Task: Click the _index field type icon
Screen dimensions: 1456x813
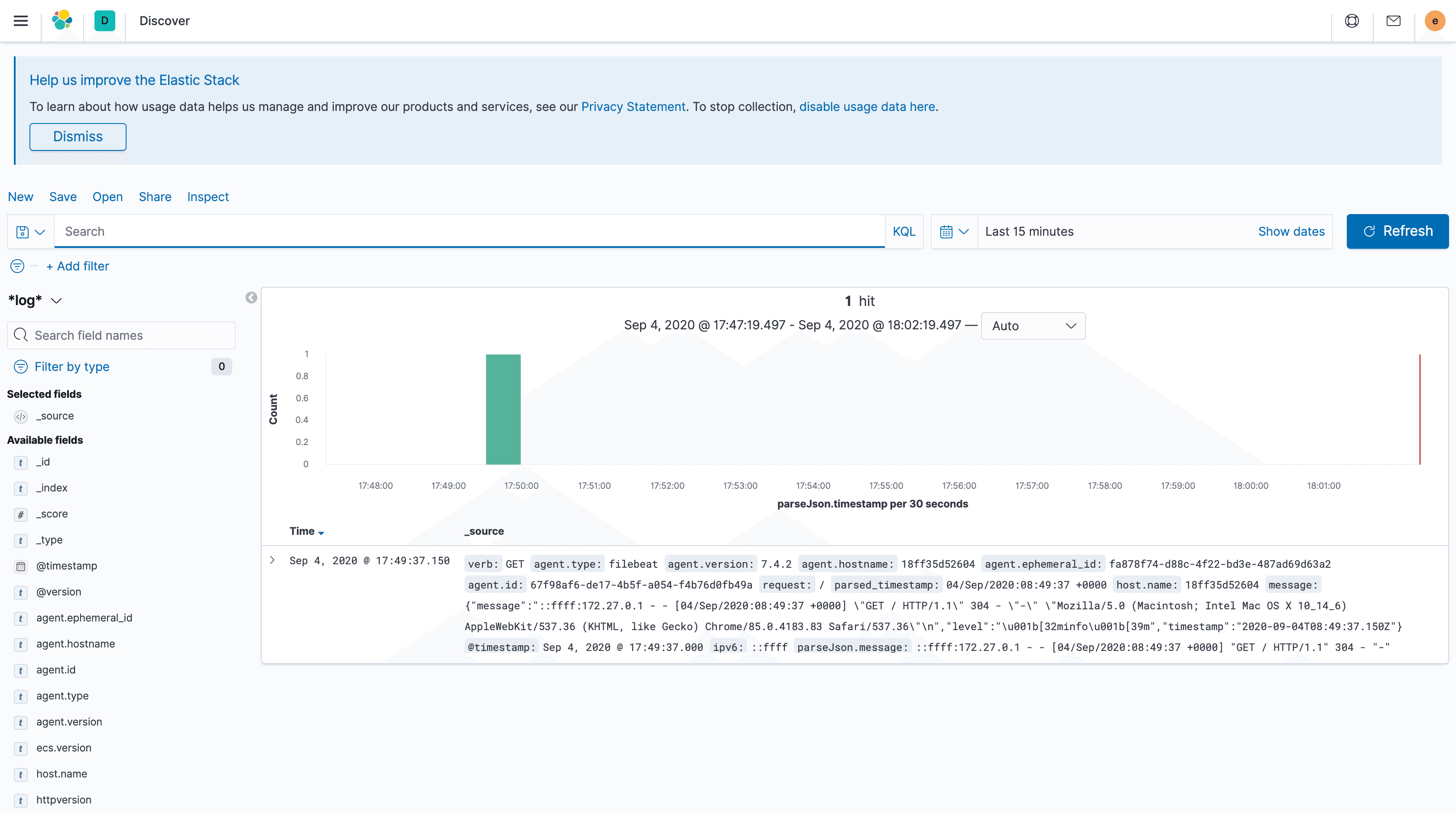Action: tap(21, 488)
